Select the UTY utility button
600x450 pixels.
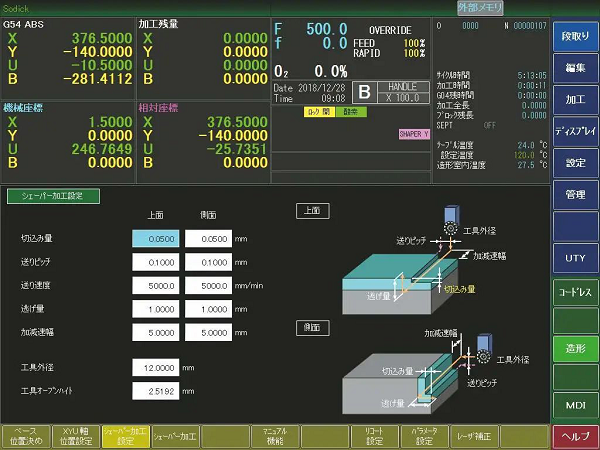coord(575,258)
